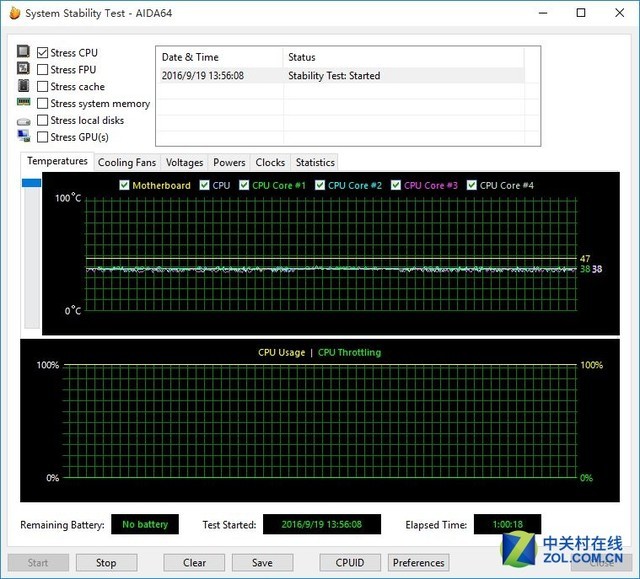Image resolution: width=640 pixels, height=579 pixels.
Task: Click the blue graph scale slider
Action: tap(31, 183)
